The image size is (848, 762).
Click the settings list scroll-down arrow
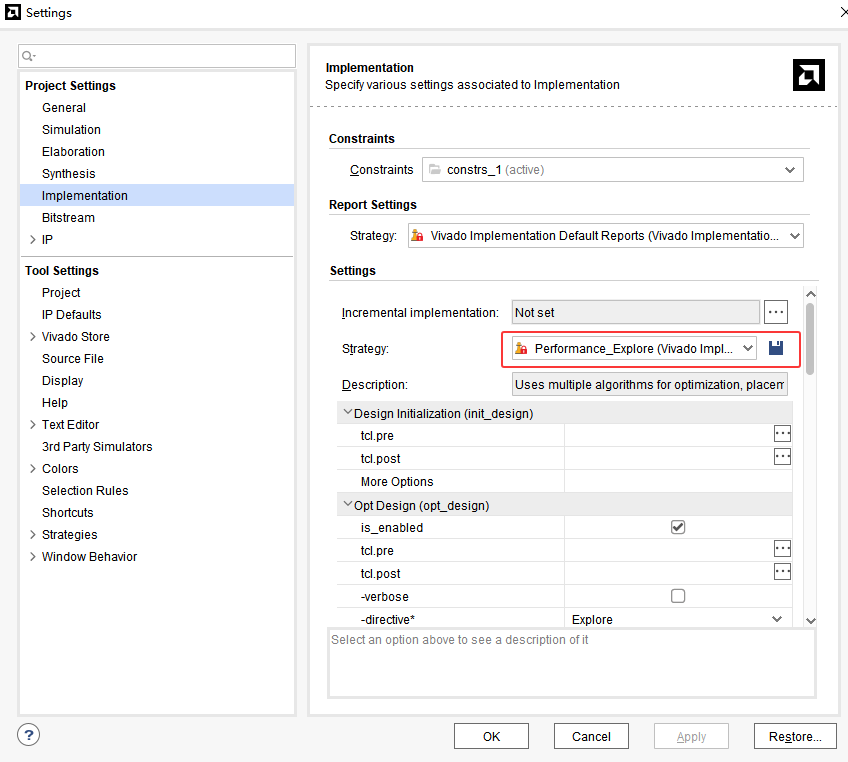pyautogui.click(x=810, y=621)
